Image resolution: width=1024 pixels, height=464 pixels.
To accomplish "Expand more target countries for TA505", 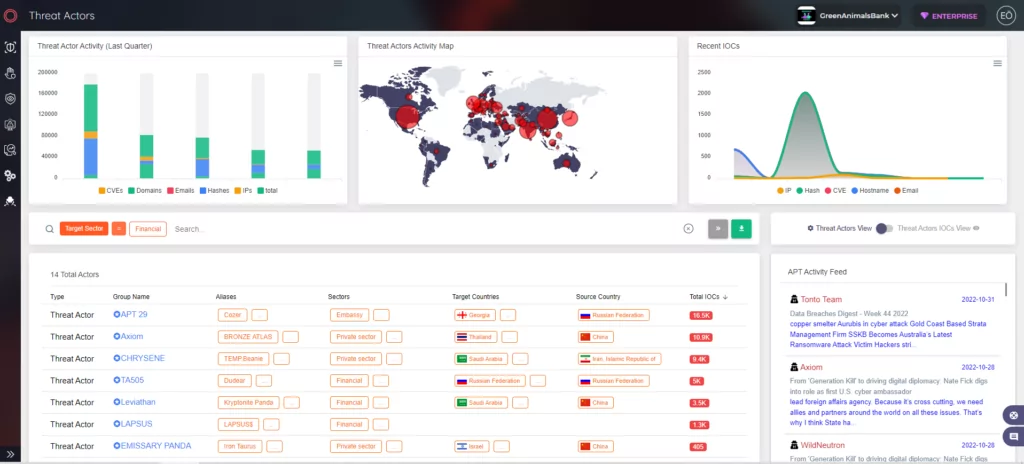I will point(537,380).
